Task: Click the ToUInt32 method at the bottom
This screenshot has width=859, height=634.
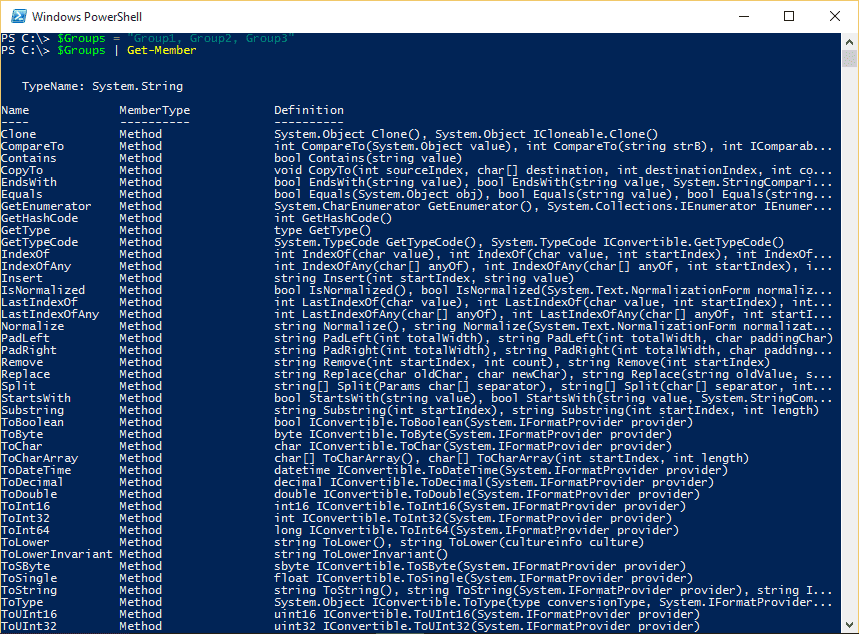Action: coord(31,625)
